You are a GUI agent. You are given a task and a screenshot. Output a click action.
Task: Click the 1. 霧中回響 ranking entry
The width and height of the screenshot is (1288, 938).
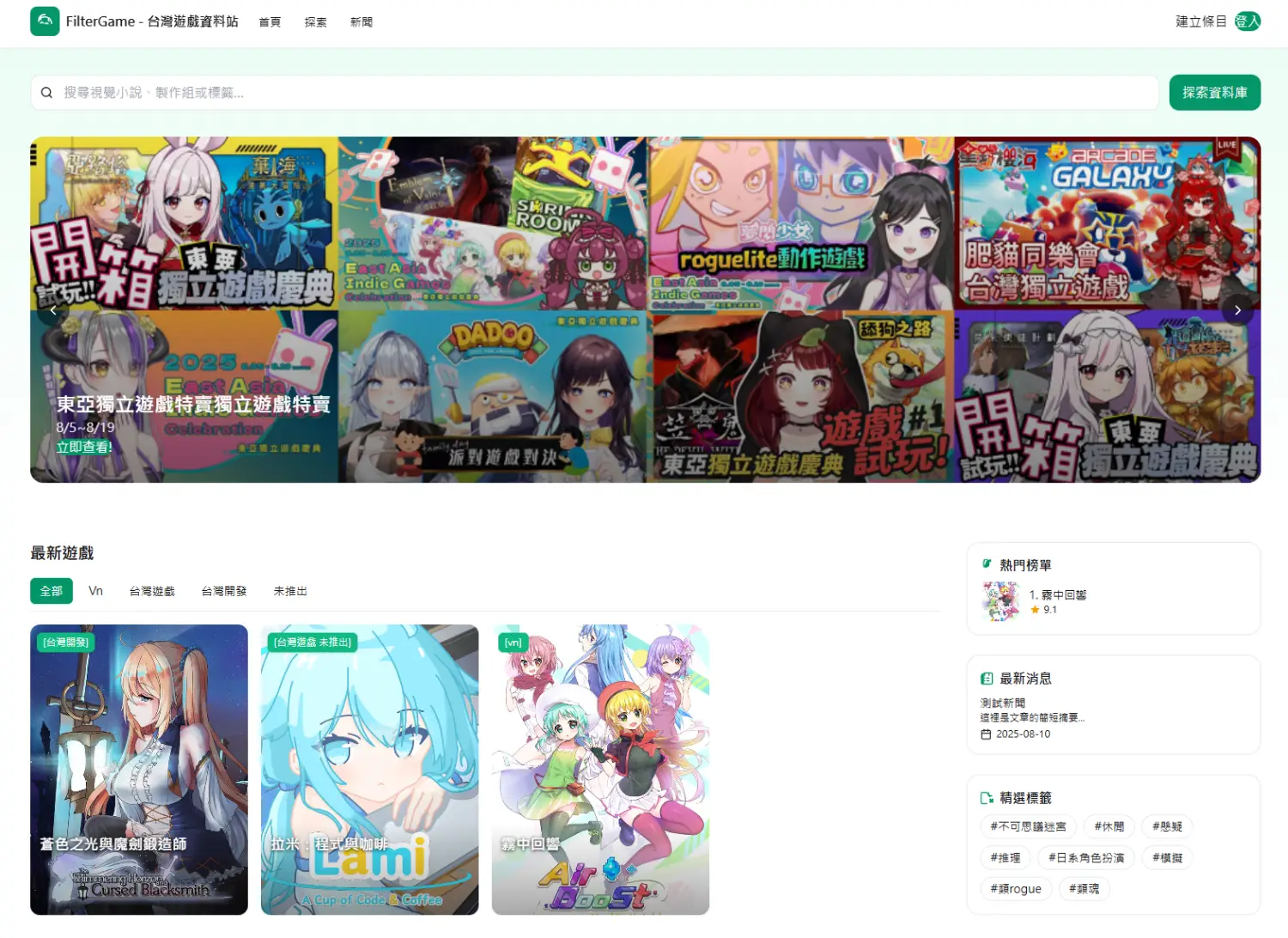click(x=1058, y=594)
